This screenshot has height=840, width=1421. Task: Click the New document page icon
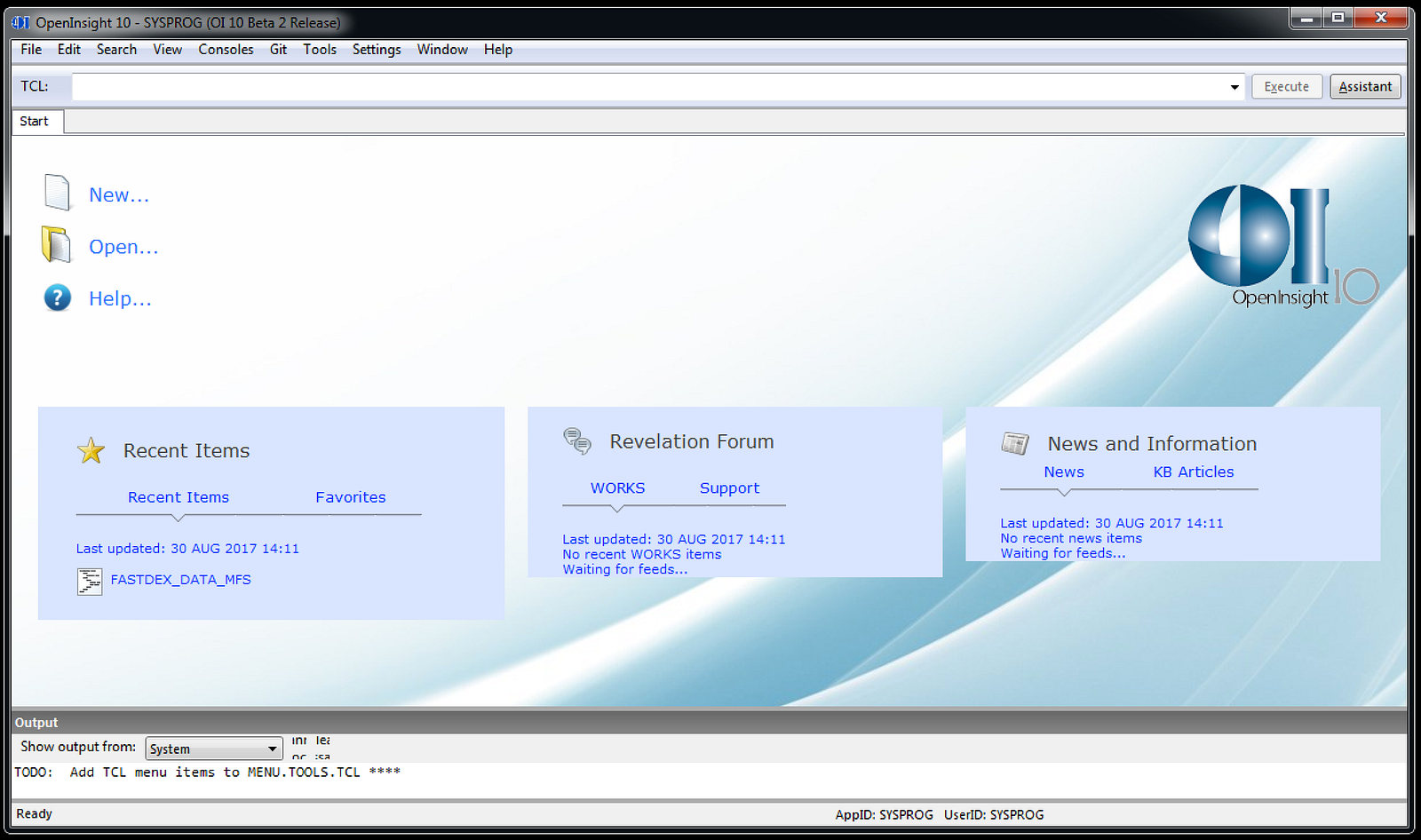point(57,193)
